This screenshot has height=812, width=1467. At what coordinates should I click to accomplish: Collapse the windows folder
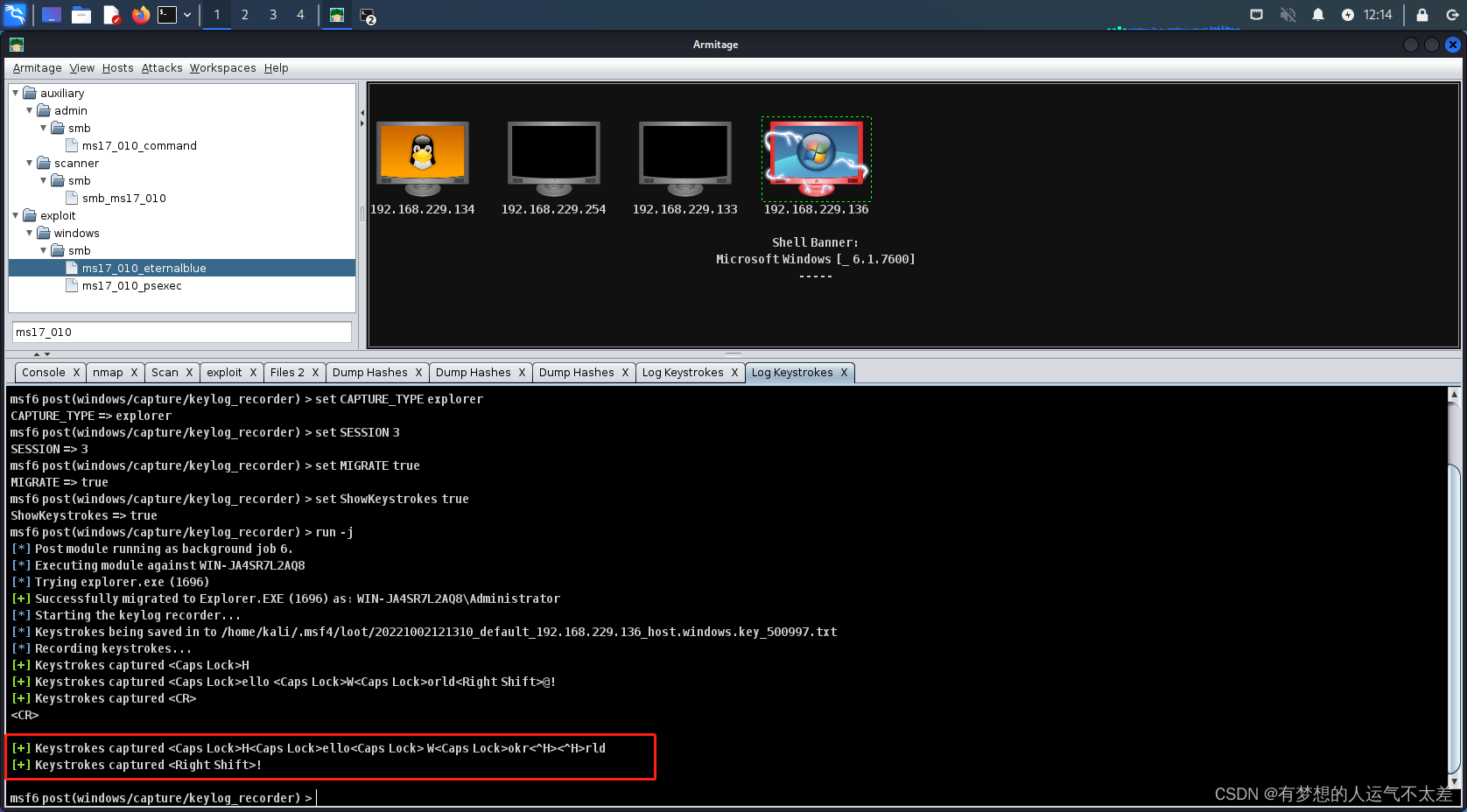[x=30, y=233]
